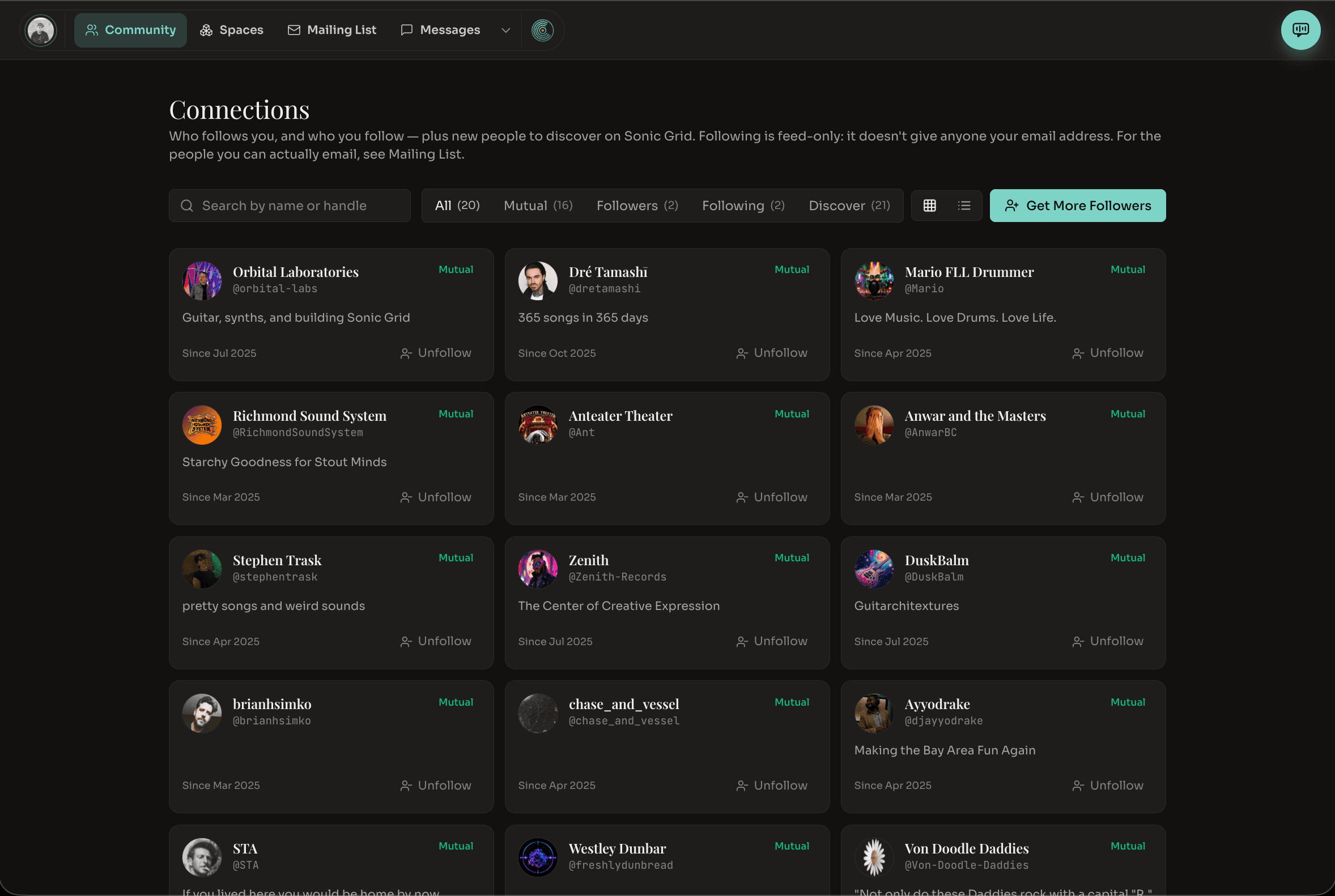Open Mario FLL Drummer's avatar

coord(874,280)
